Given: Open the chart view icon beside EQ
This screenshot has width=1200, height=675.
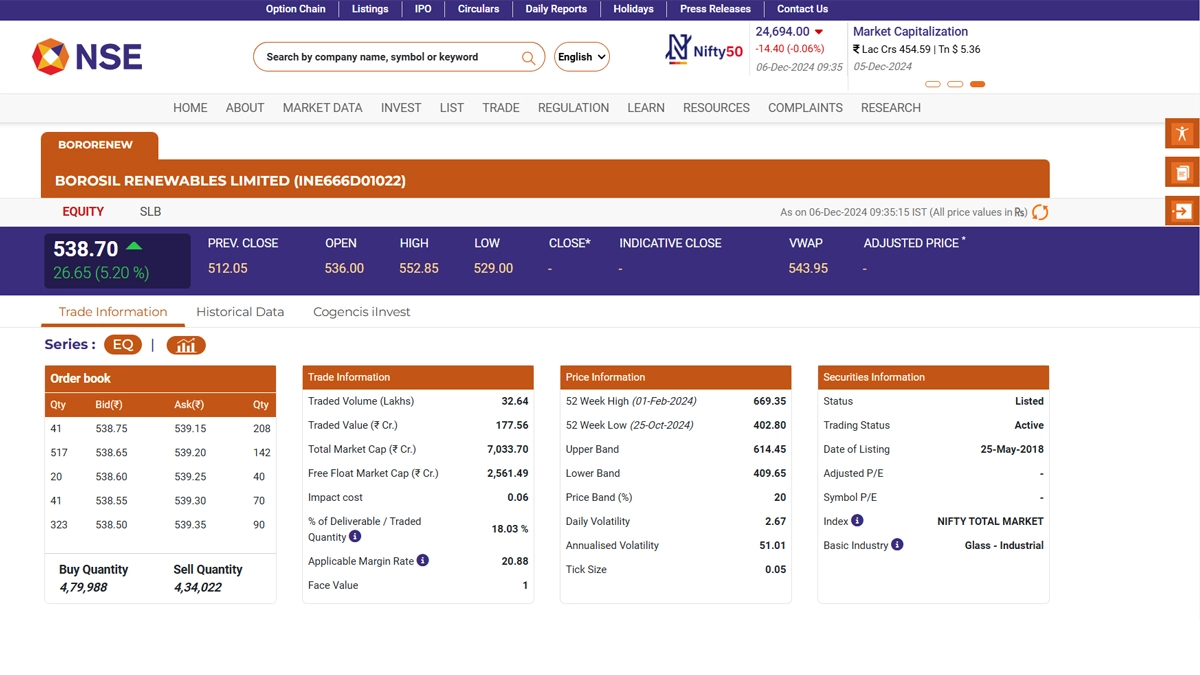Looking at the screenshot, I should pyautogui.click(x=186, y=345).
